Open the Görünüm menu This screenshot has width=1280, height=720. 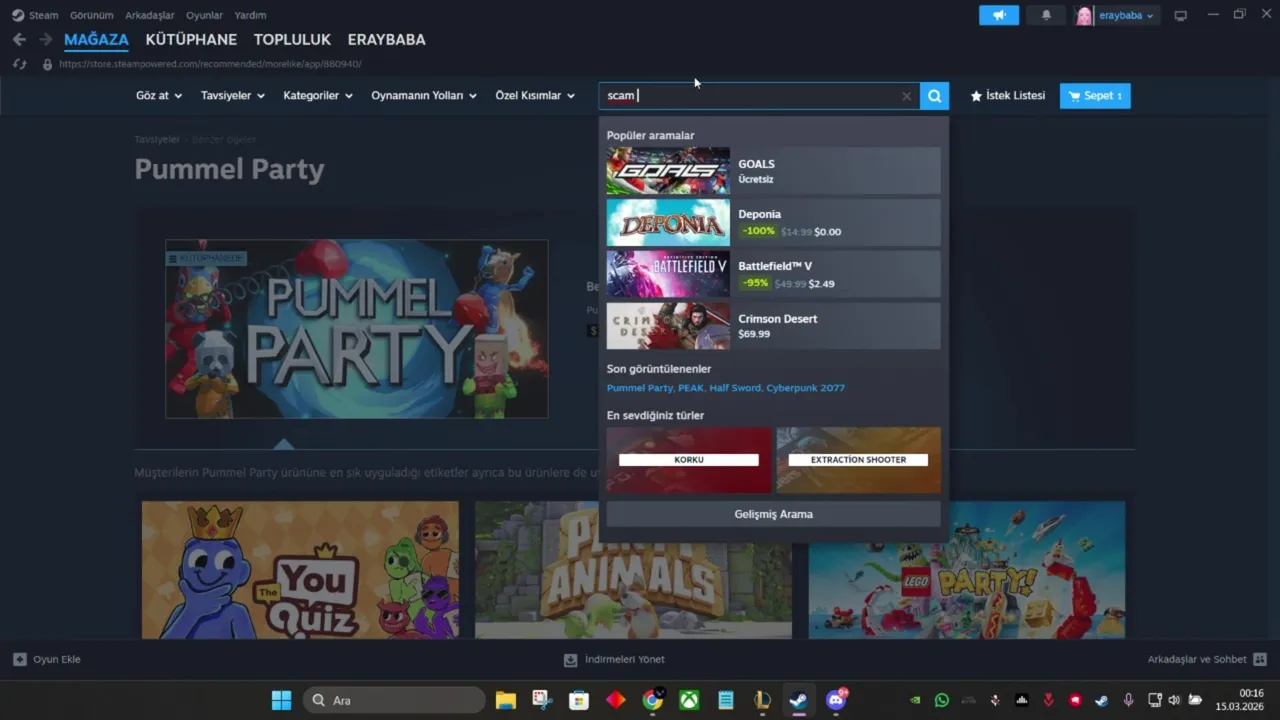(x=91, y=15)
